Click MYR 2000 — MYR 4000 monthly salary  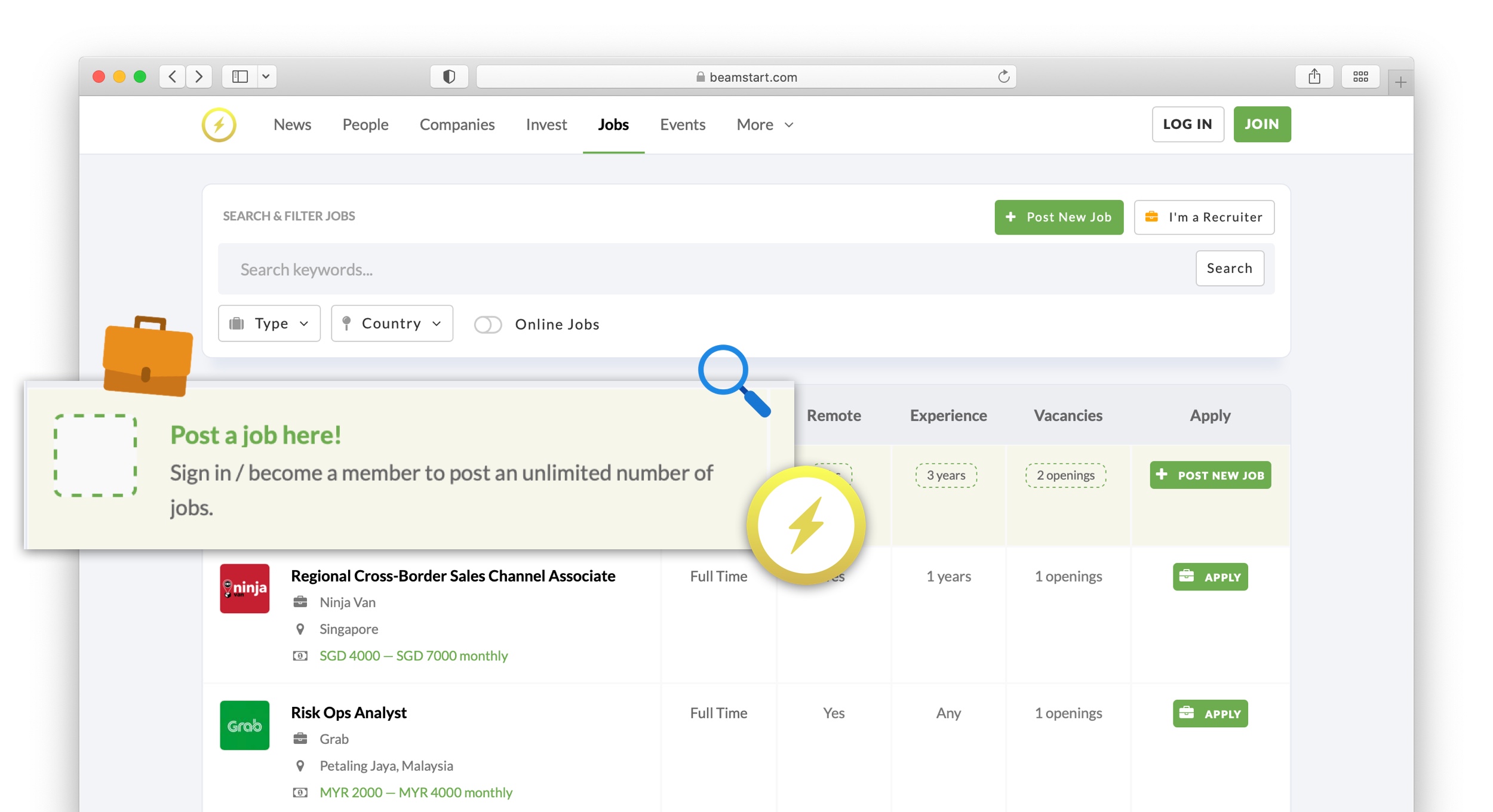pos(416,793)
